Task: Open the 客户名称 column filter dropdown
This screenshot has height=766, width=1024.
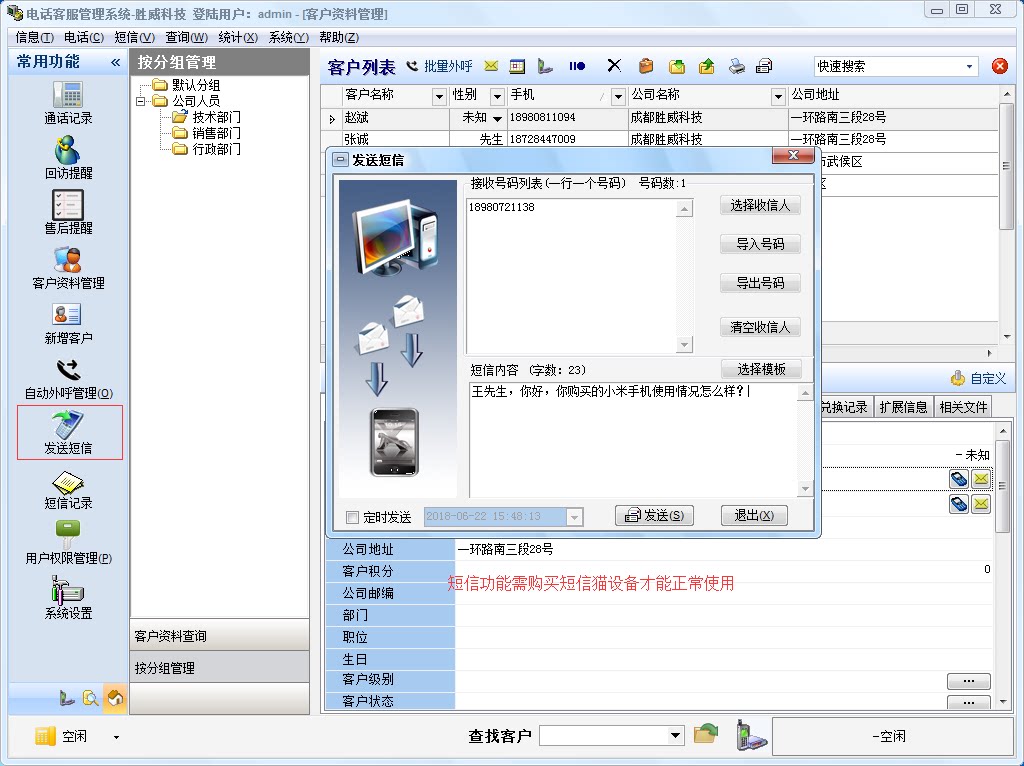Action: [438, 96]
